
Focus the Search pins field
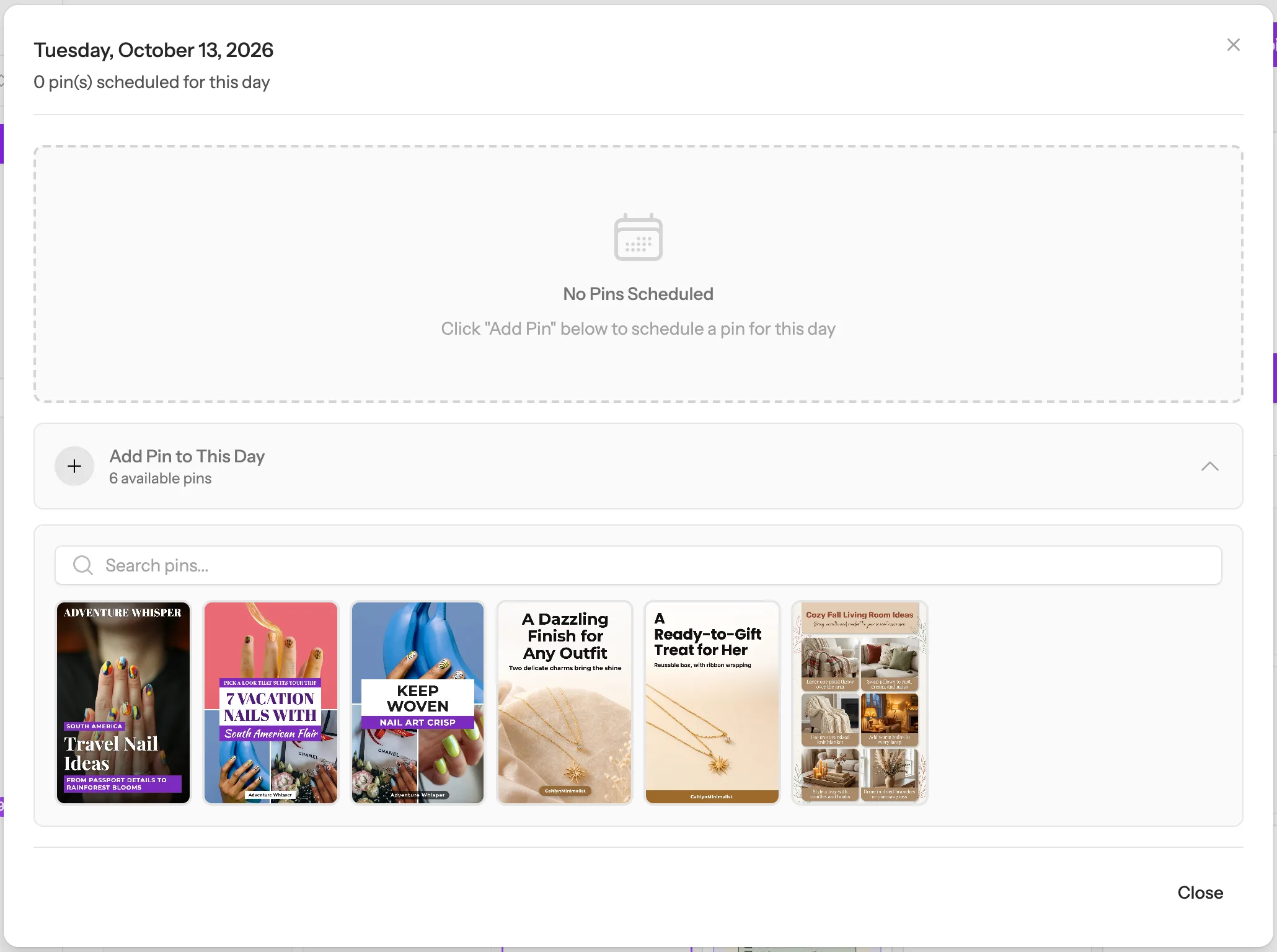(x=638, y=565)
